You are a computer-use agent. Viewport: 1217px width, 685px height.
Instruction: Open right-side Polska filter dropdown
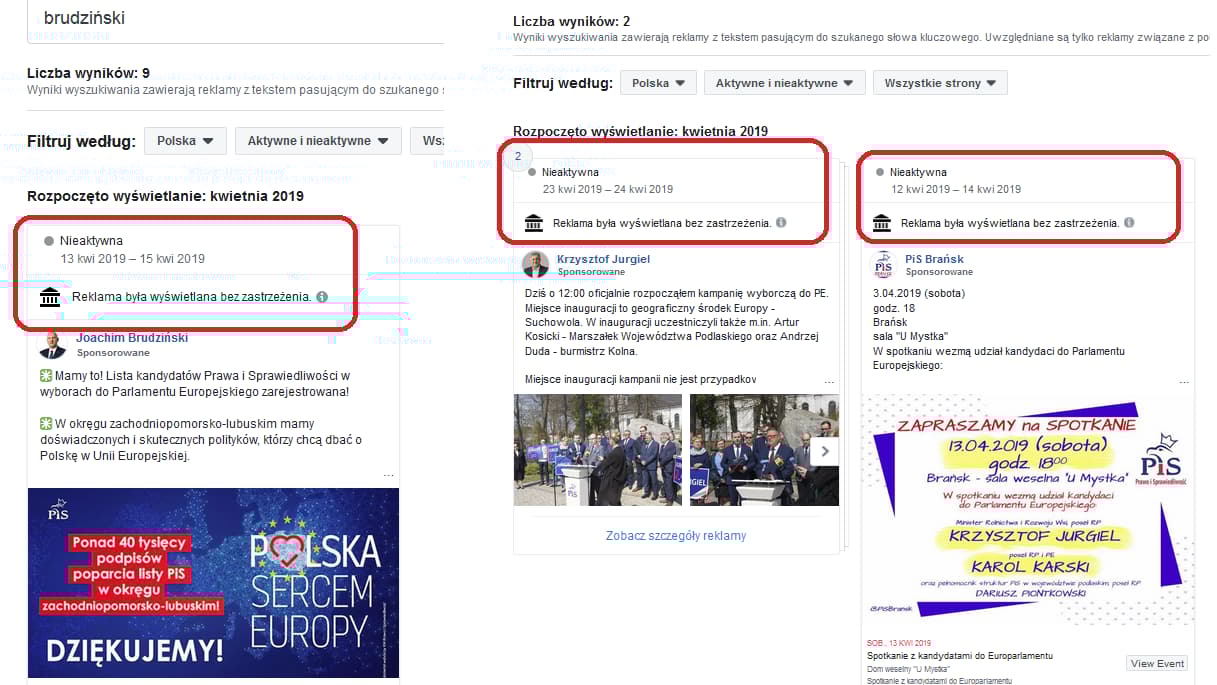coord(658,83)
